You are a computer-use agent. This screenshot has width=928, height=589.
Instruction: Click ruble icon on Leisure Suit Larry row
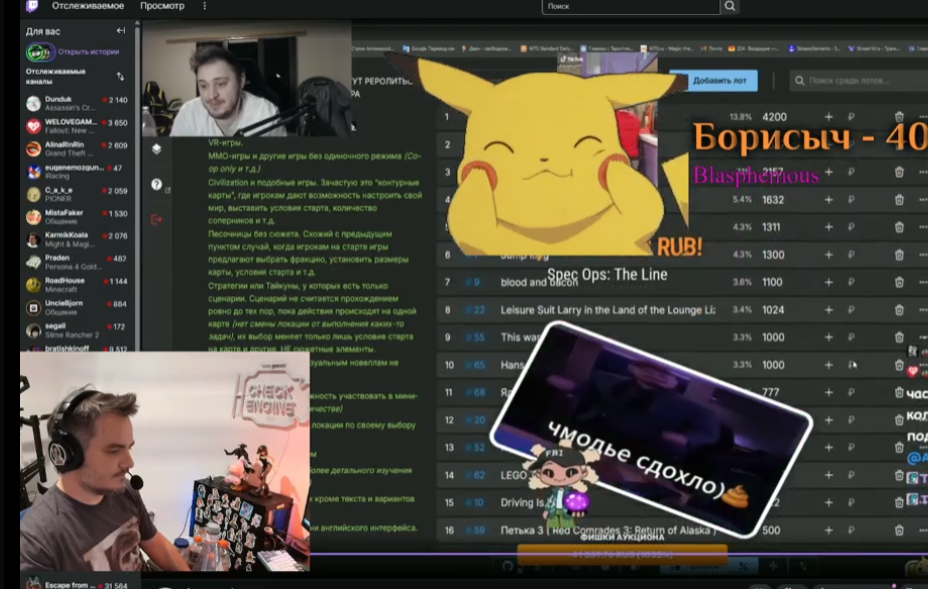851,310
